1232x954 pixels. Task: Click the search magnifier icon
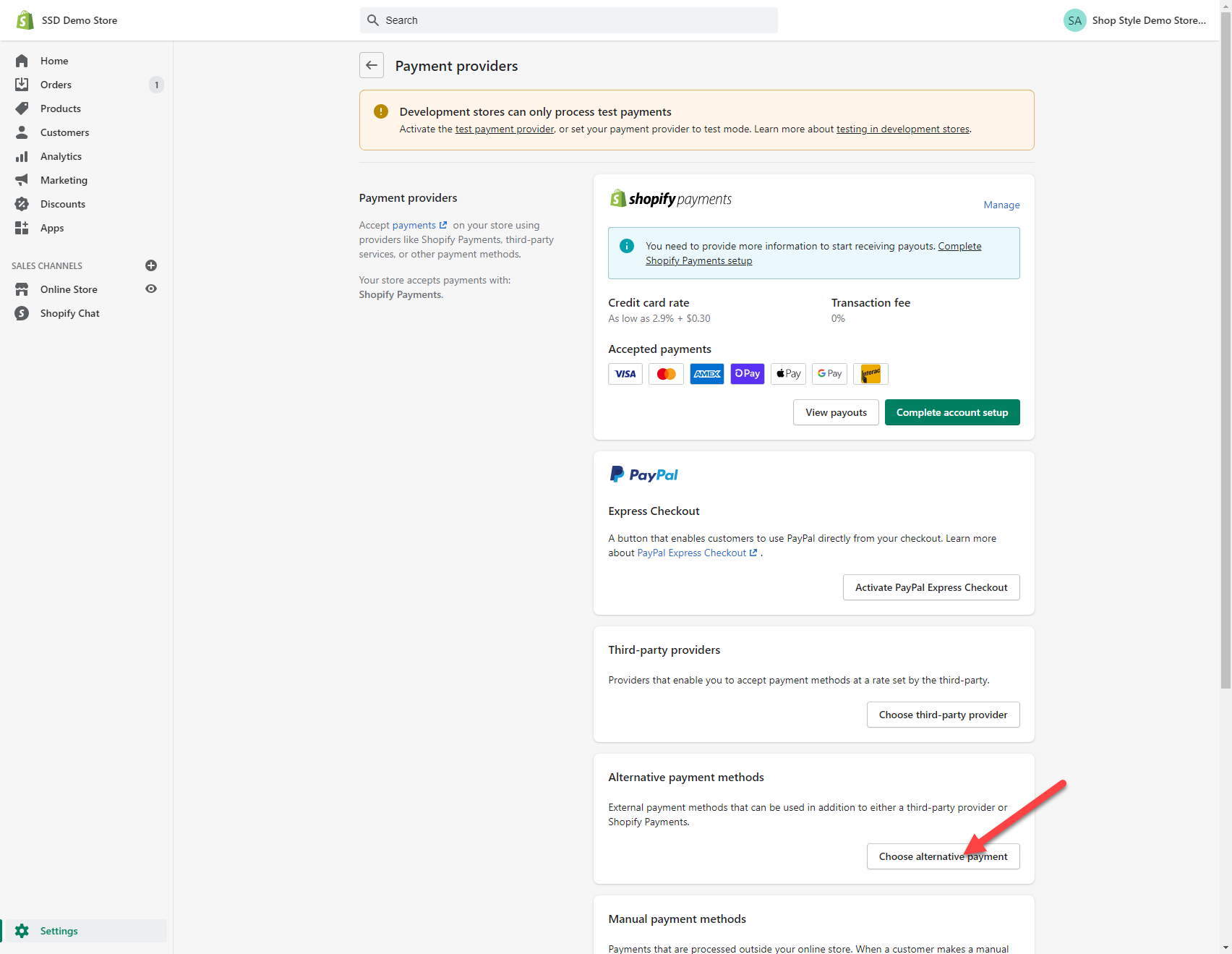373,20
